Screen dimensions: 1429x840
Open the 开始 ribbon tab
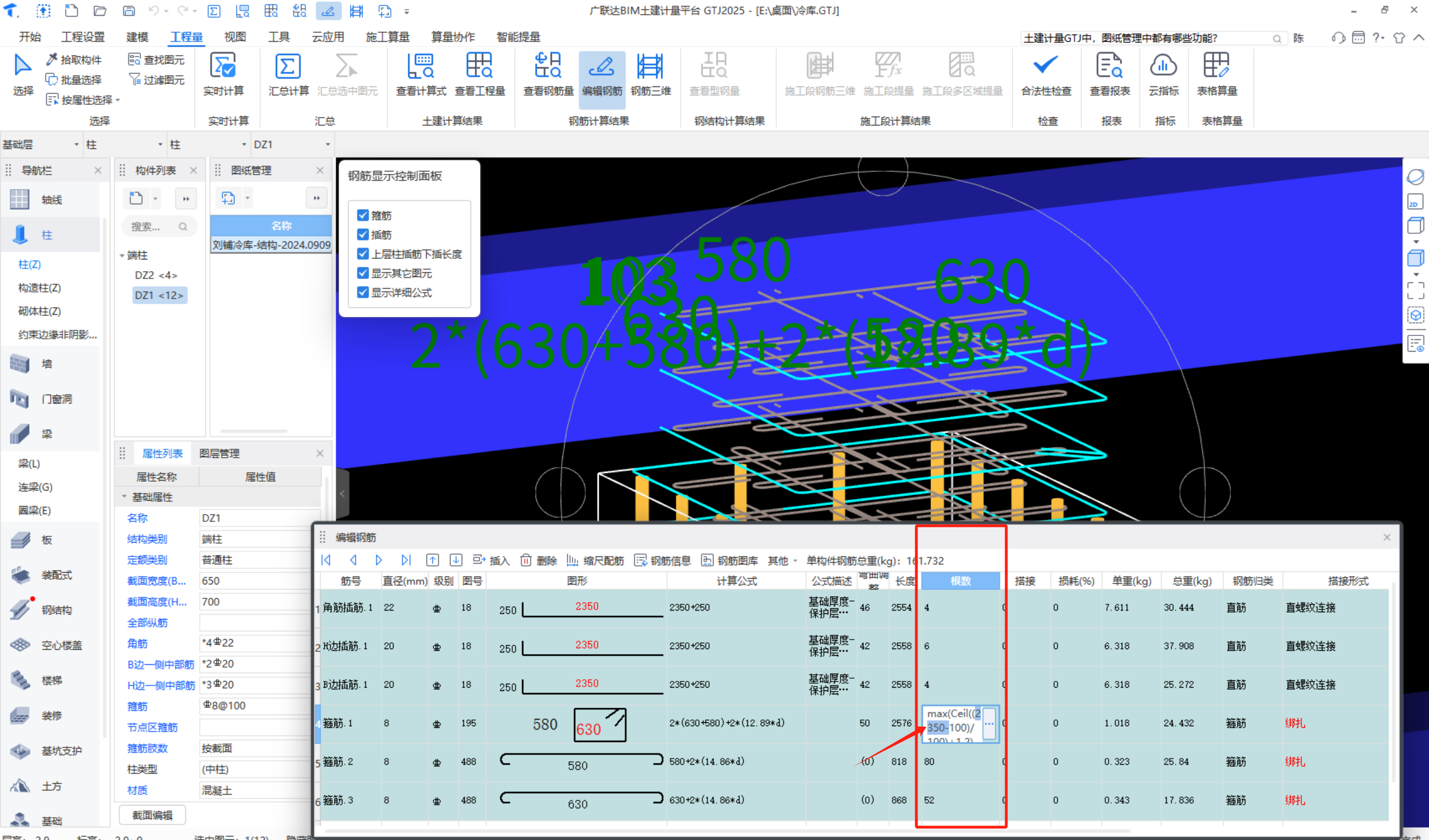click(30, 37)
